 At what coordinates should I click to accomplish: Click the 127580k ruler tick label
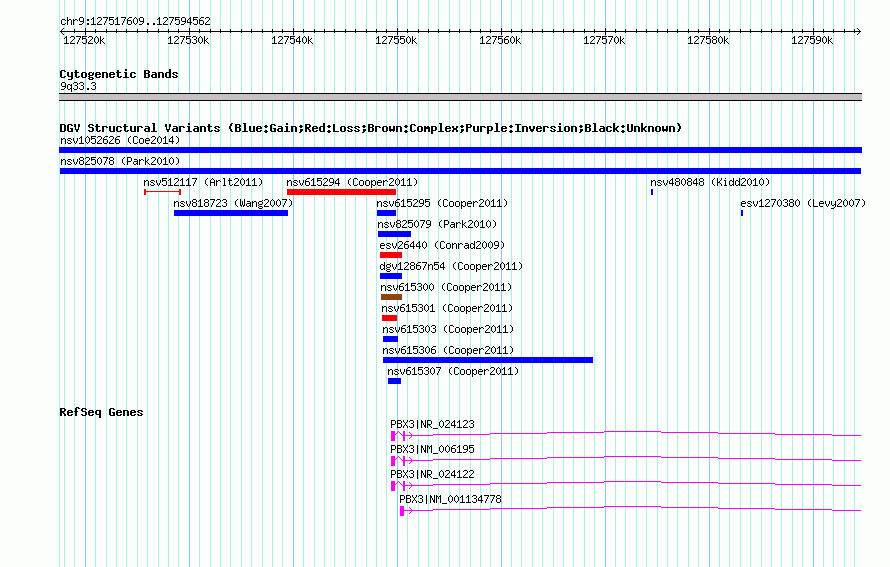[x=708, y=40]
